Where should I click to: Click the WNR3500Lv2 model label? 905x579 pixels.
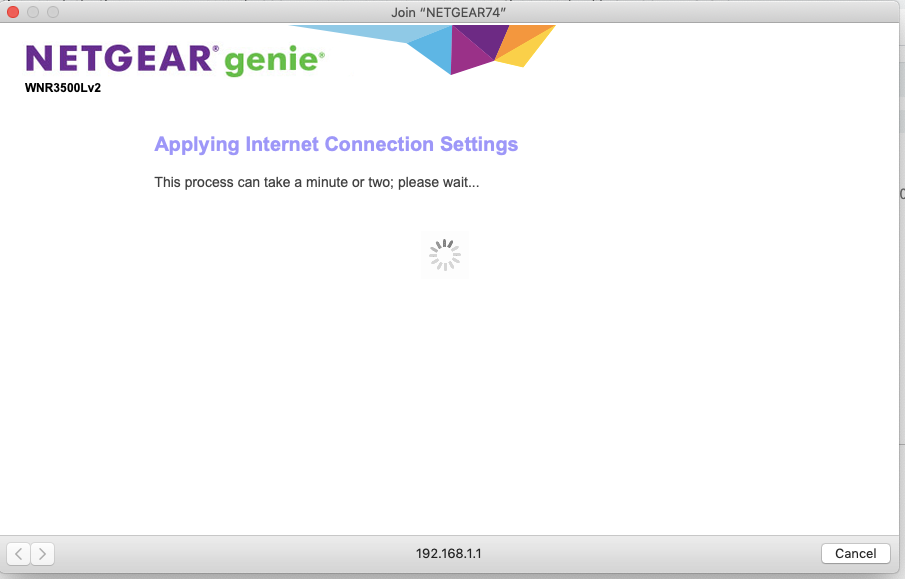(x=63, y=88)
